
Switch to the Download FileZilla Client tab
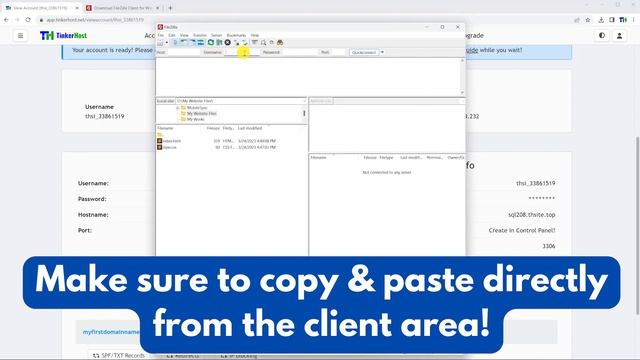click(122, 8)
